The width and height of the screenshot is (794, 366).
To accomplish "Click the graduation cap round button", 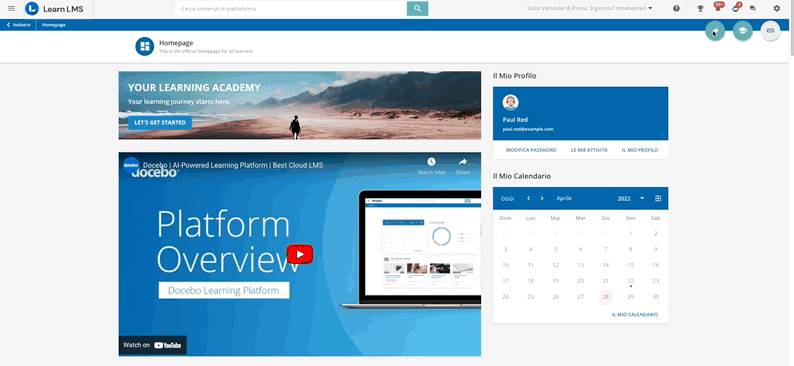I will tap(743, 31).
